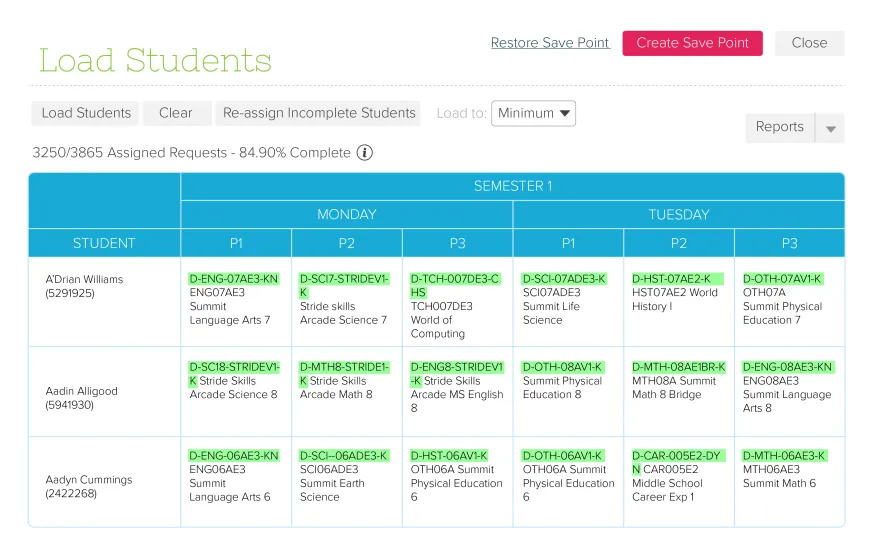Click Re-assign Incomplete Students button
This screenshot has height=558, width=880.
(x=319, y=113)
